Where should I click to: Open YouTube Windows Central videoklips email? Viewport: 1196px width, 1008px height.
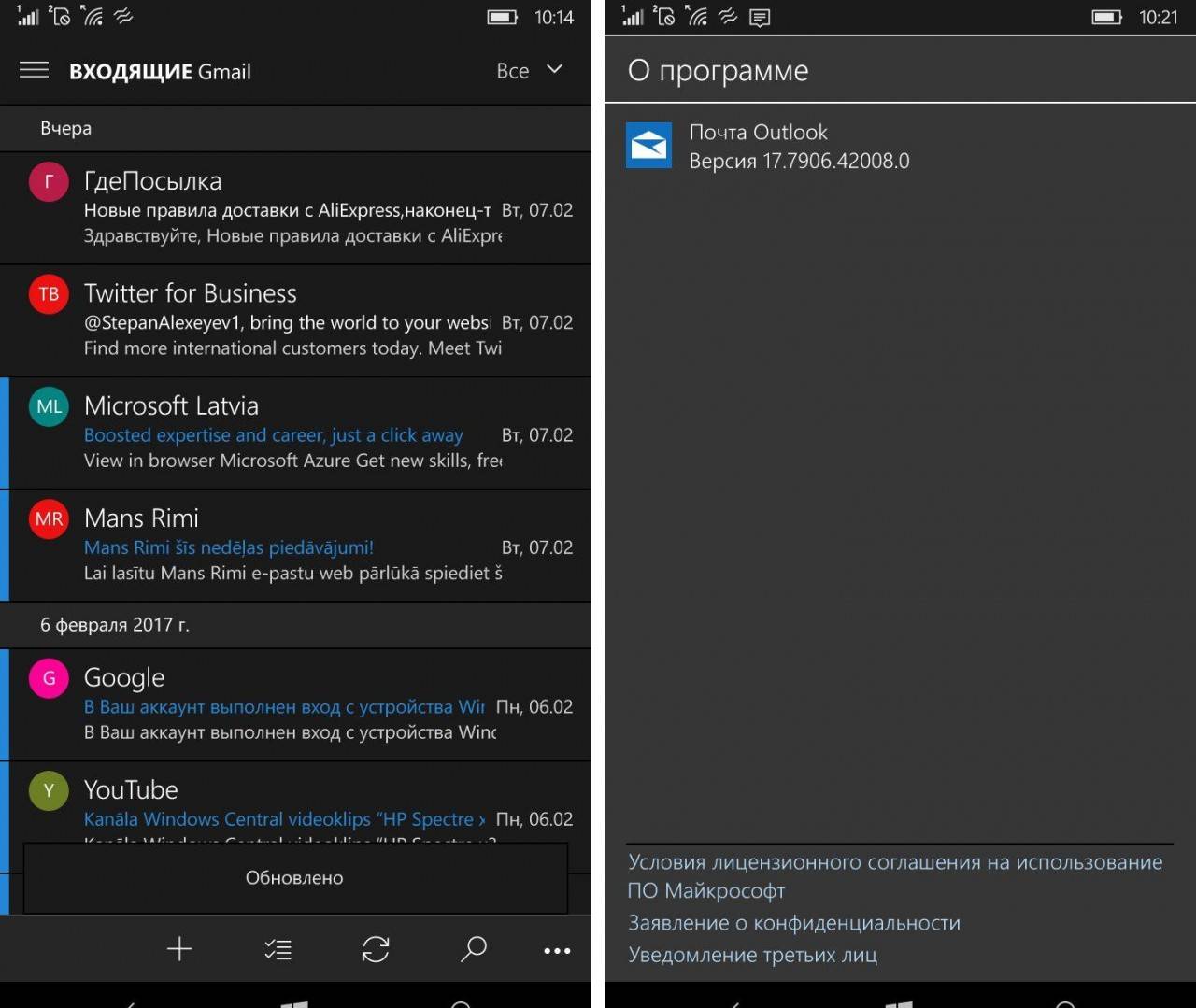[x=295, y=803]
